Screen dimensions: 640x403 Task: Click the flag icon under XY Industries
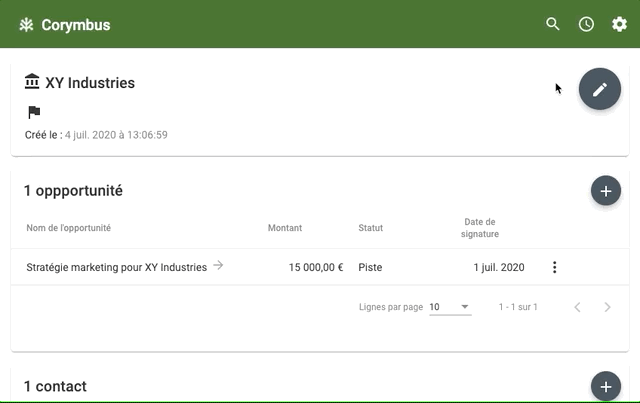[x=34, y=112]
